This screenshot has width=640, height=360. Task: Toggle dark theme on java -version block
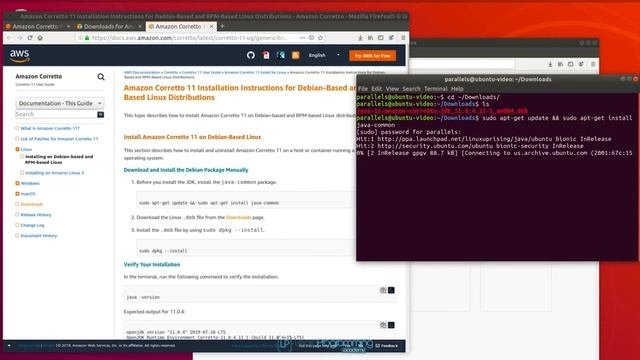click(391, 290)
